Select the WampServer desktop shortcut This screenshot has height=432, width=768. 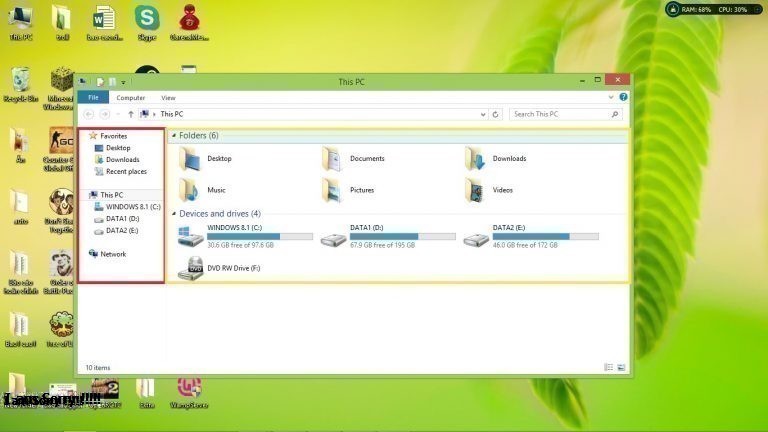click(x=189, y=393)
